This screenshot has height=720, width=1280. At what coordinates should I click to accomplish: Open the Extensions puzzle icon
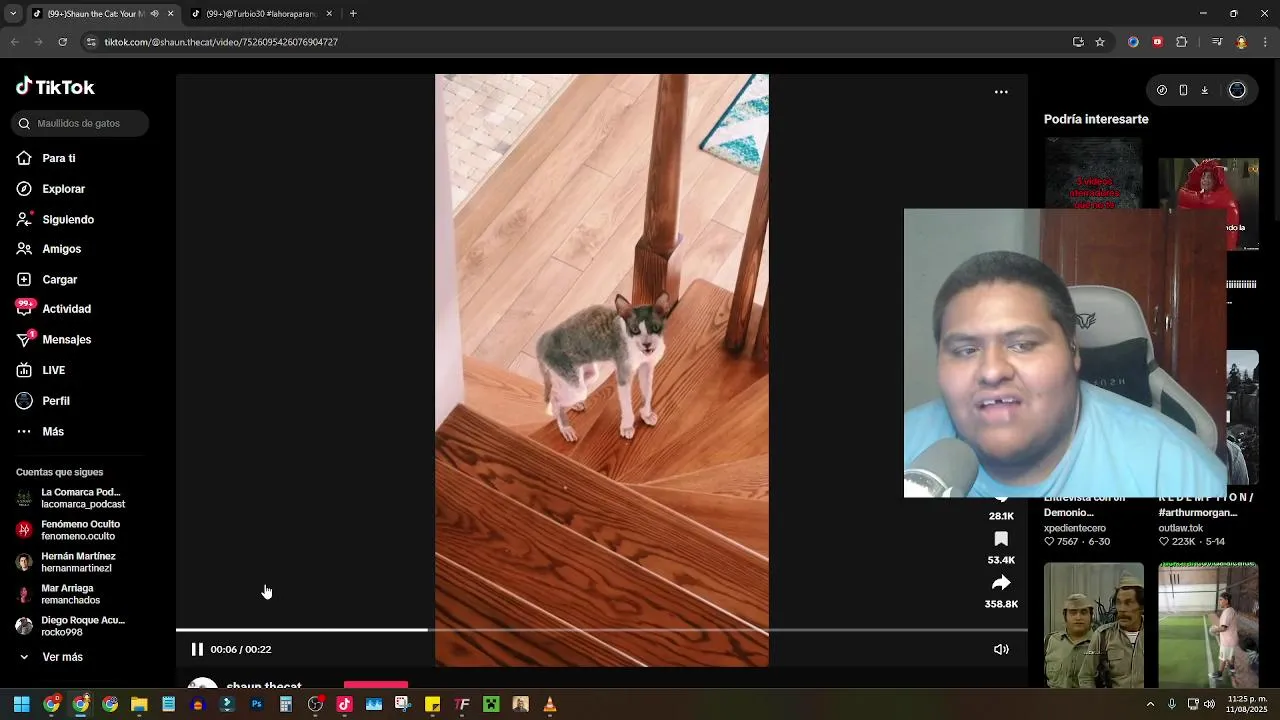click(1181, 42)
